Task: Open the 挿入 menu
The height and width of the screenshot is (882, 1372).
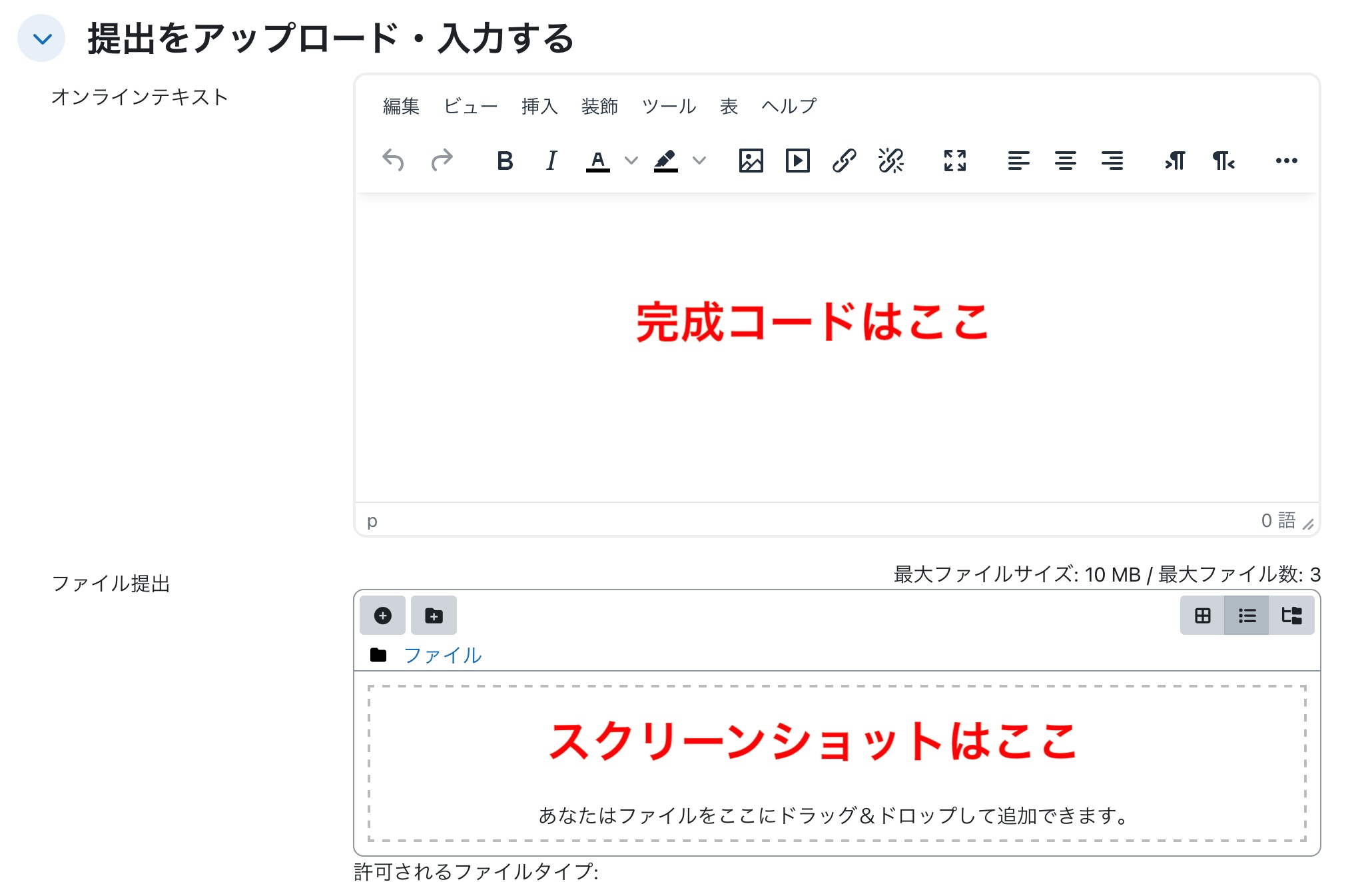Action: 539,106
